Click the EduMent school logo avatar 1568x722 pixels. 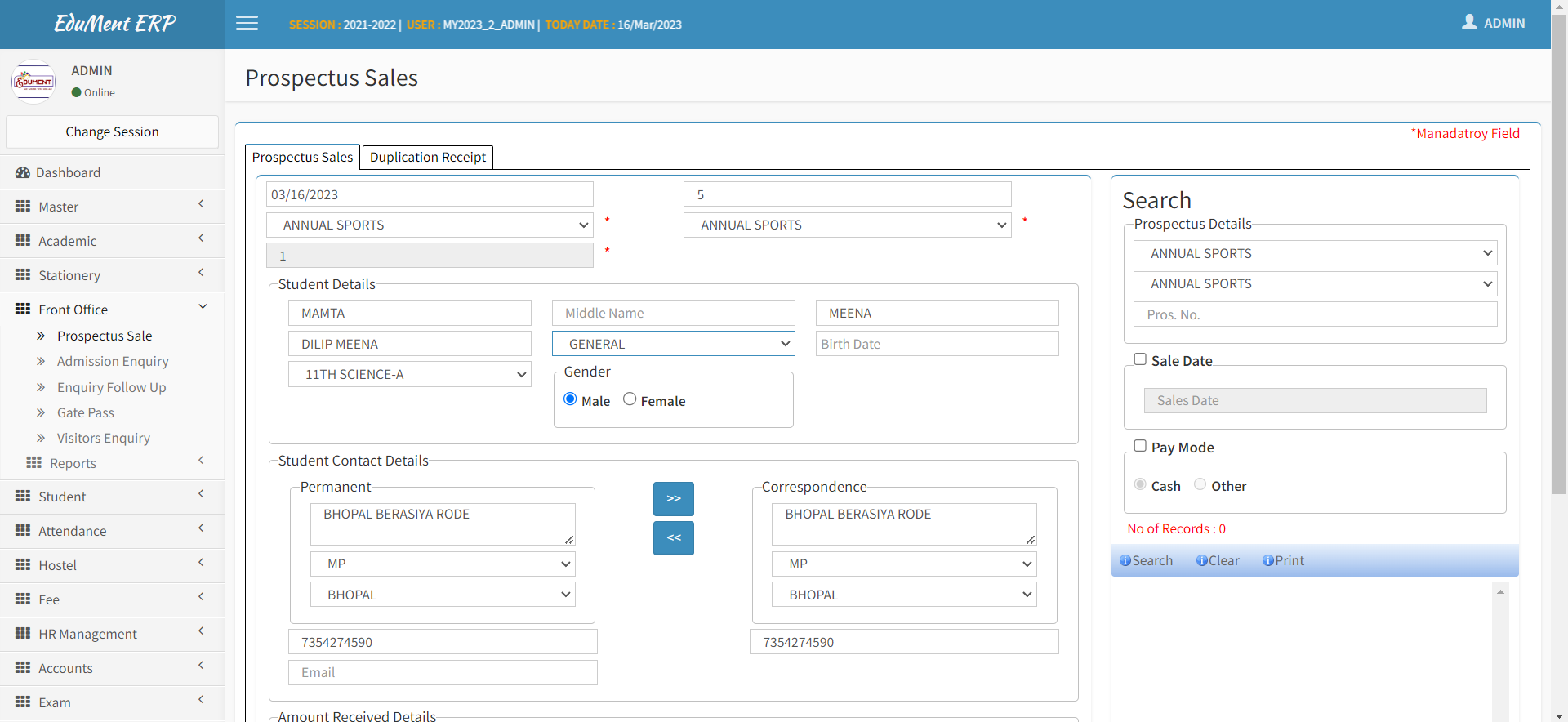(x=33, y=82)
